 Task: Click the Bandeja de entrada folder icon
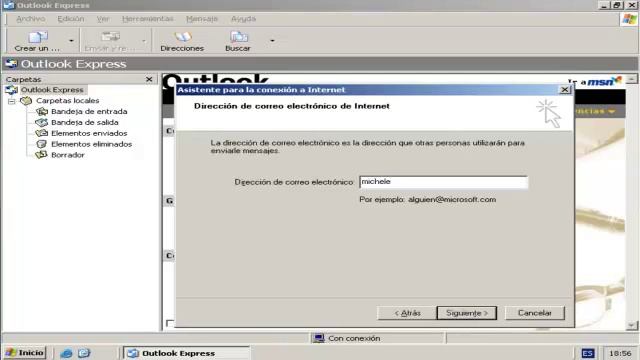click(42, 111)
